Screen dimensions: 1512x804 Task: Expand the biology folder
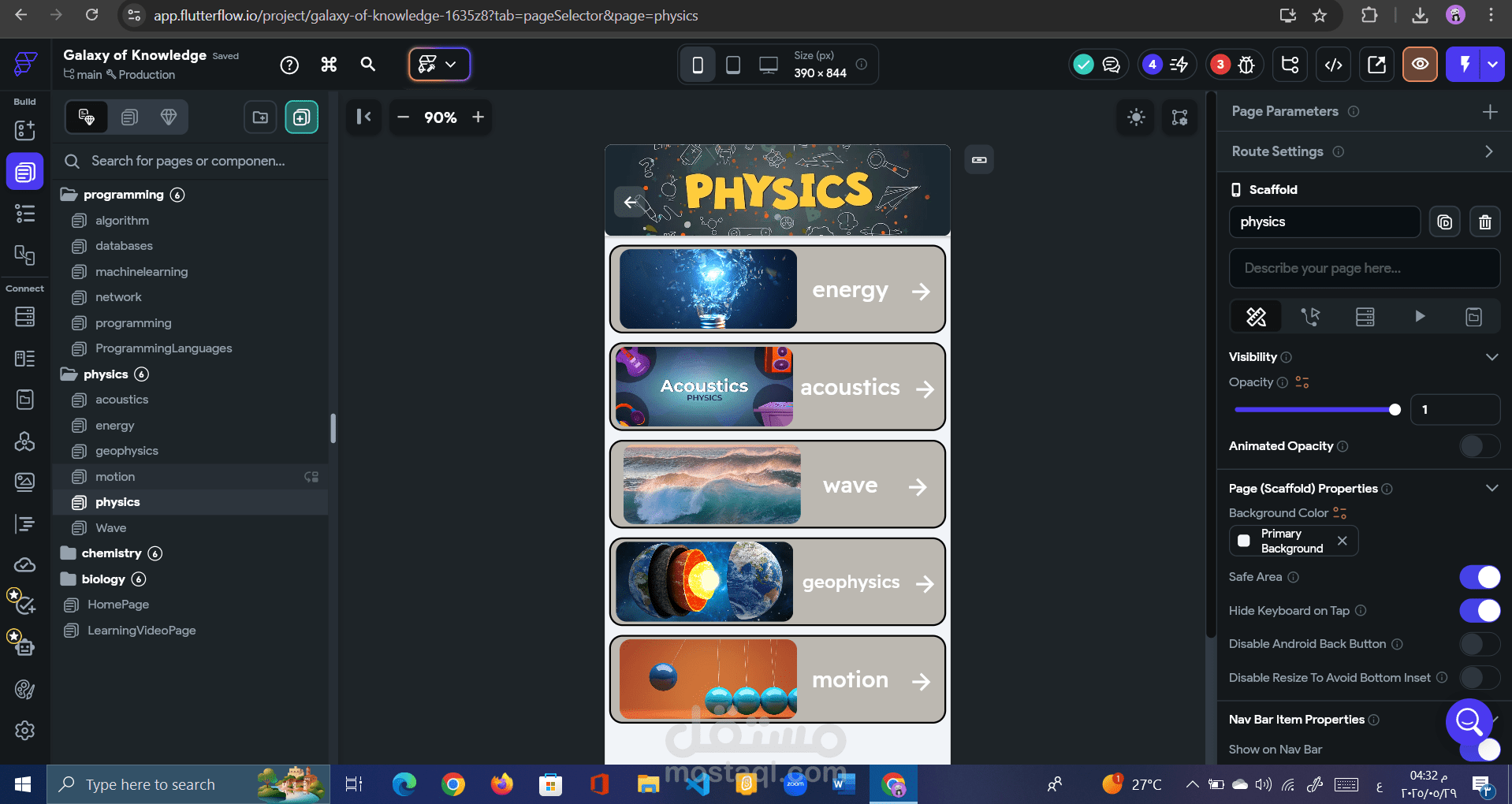[x=69, y=579]
